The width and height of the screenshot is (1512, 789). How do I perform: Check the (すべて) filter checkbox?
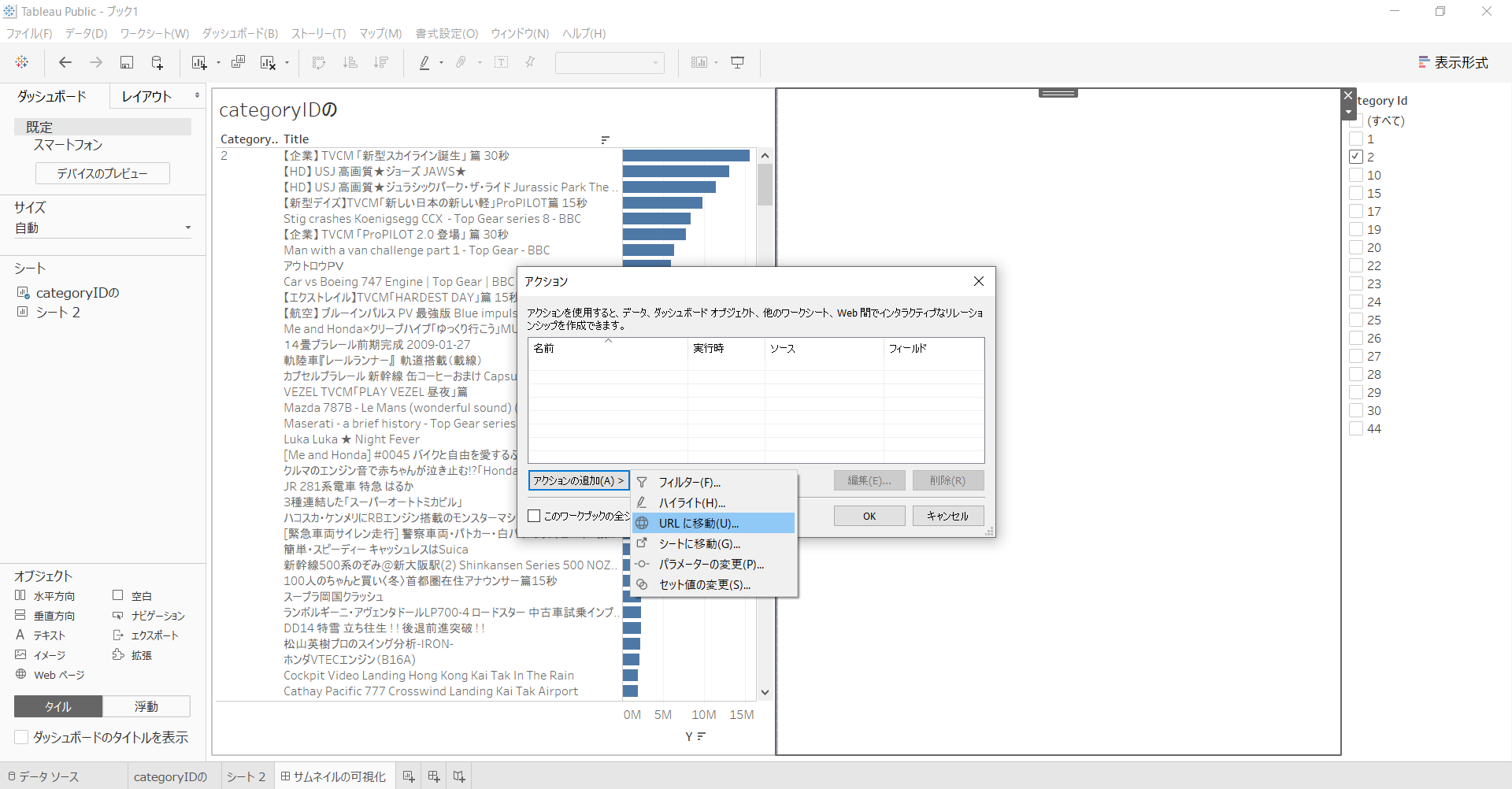click(1356, 121)
